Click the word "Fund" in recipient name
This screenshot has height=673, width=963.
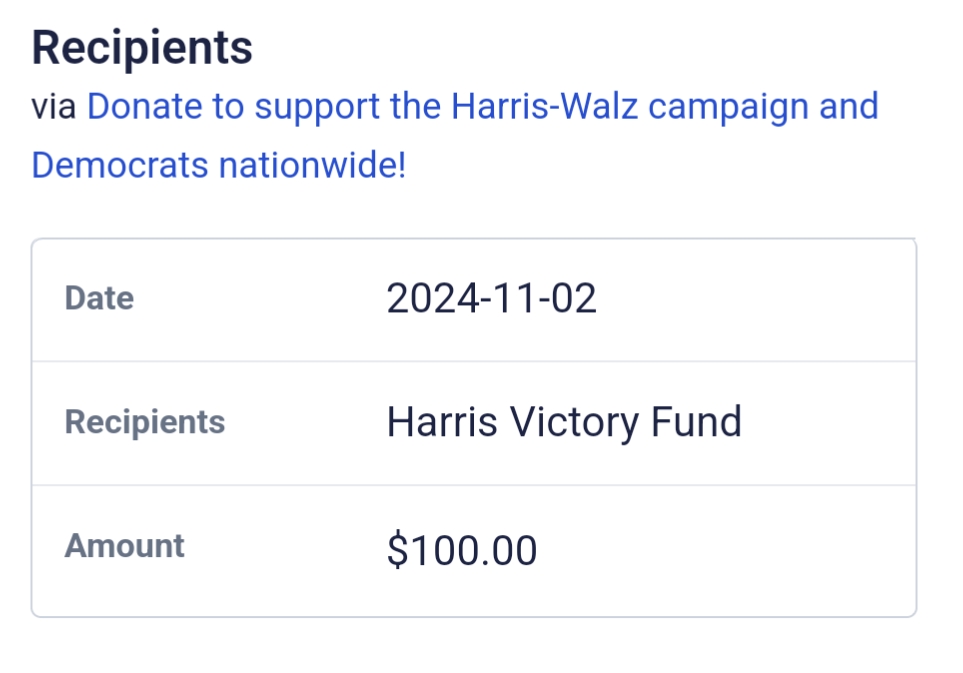[696, 422]
